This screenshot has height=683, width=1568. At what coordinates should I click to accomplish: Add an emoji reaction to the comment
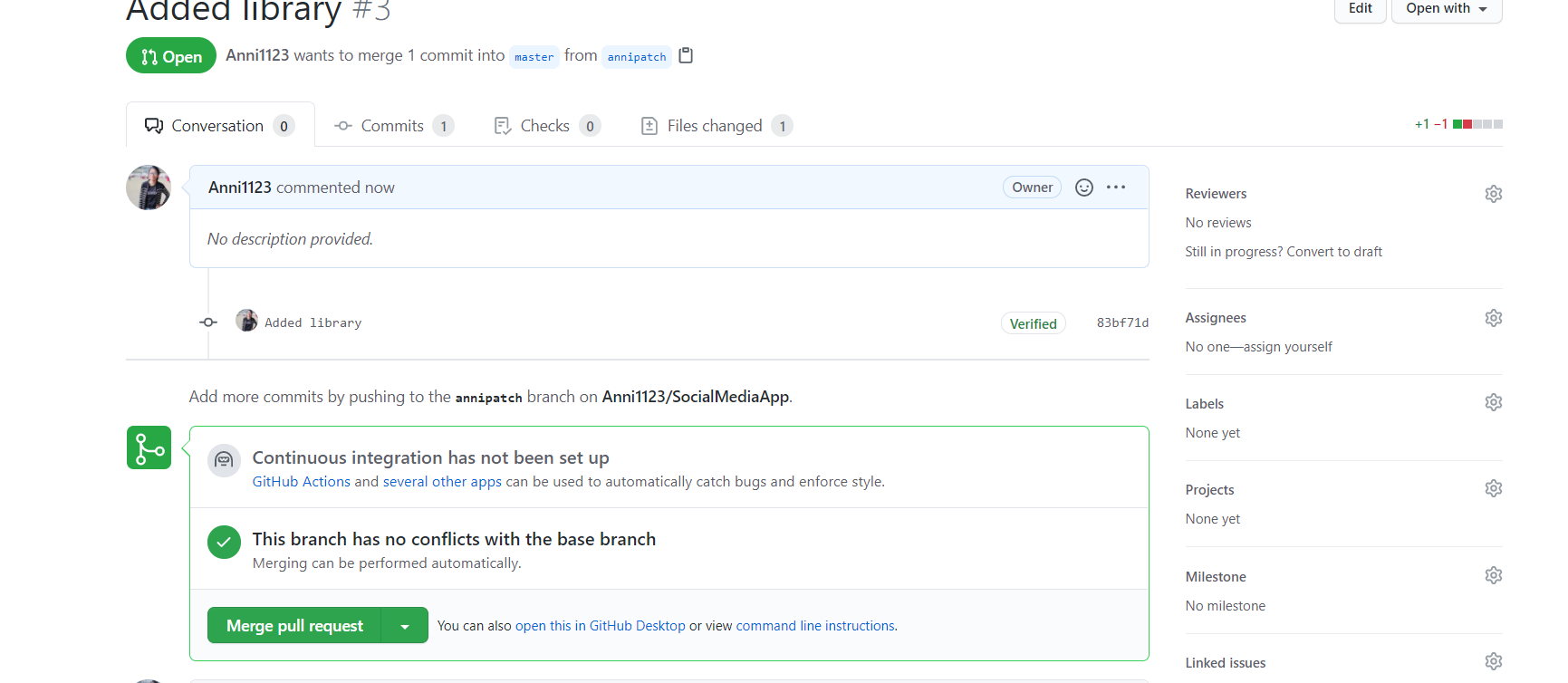pyautogui.click(x=1084, y=188)
